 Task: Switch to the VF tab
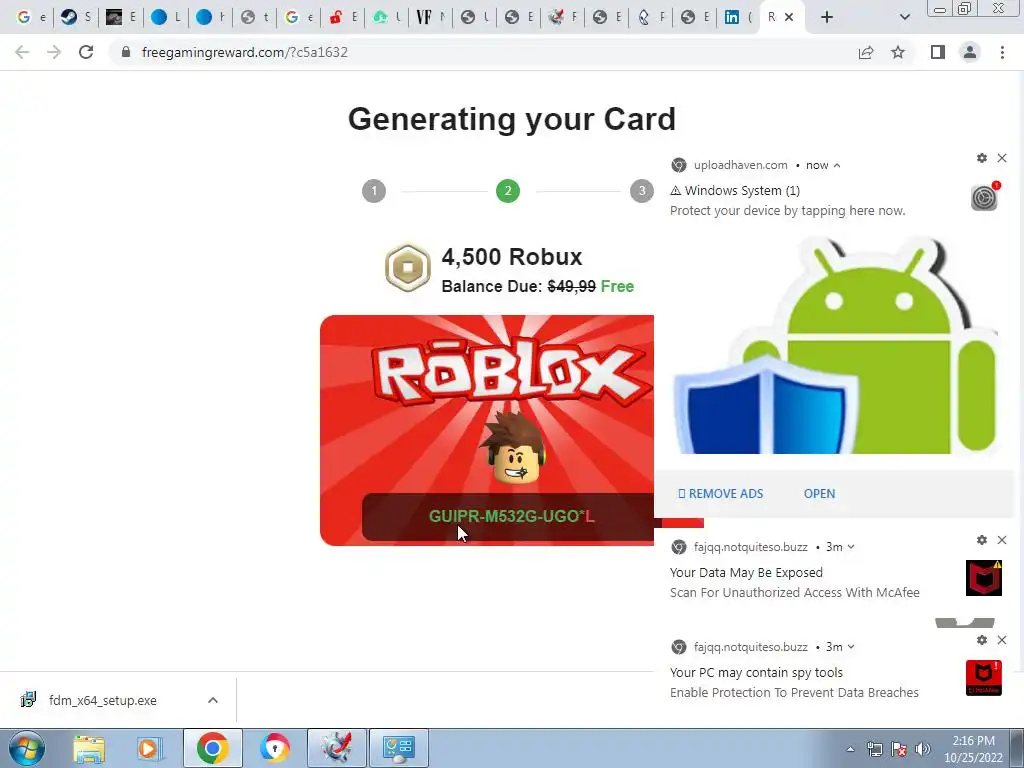pyautogui.click(x=430, y=17)
